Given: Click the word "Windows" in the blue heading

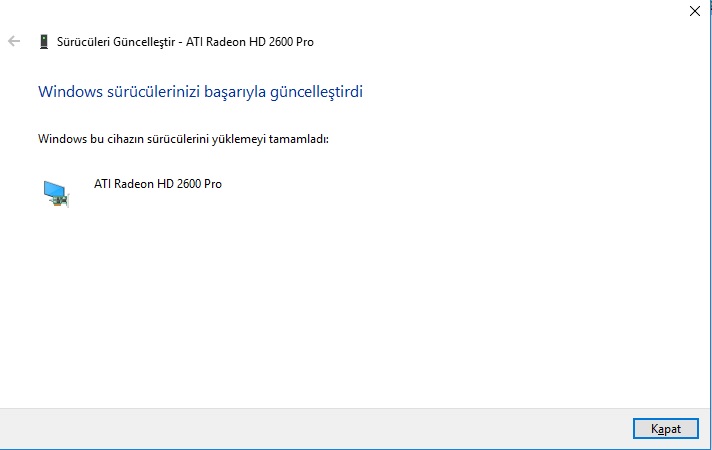Looking at the screenshot, I should 70,92.
